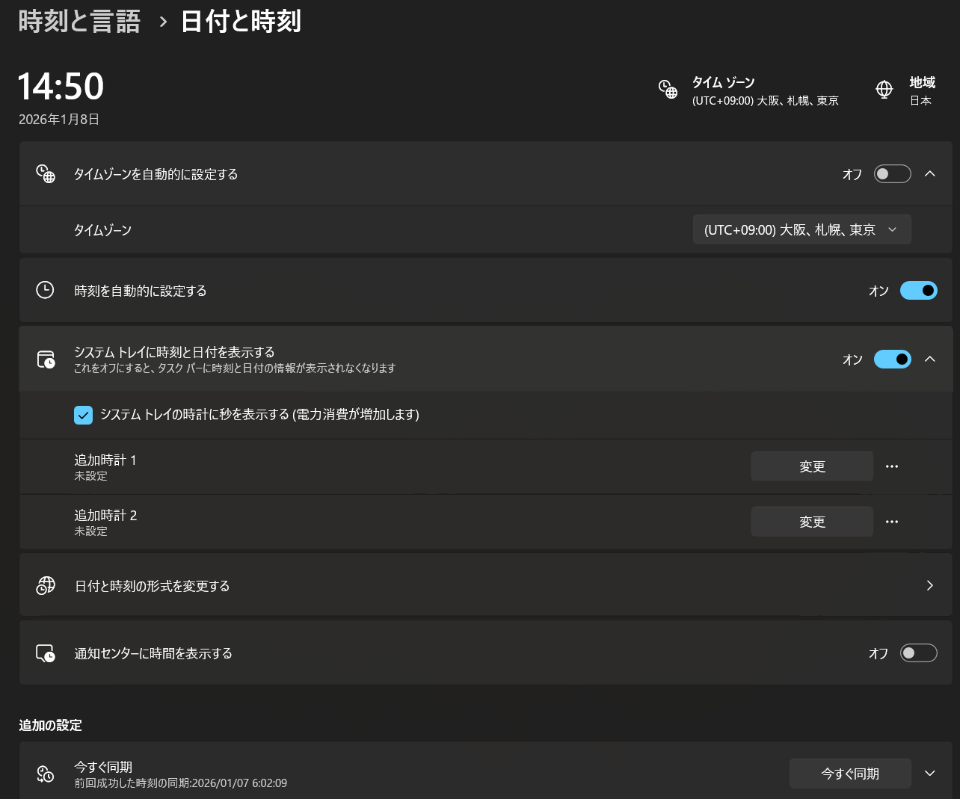Click the 日付と時刻 page title
Screen dimensions: 960x799
[x=241, y=21]
